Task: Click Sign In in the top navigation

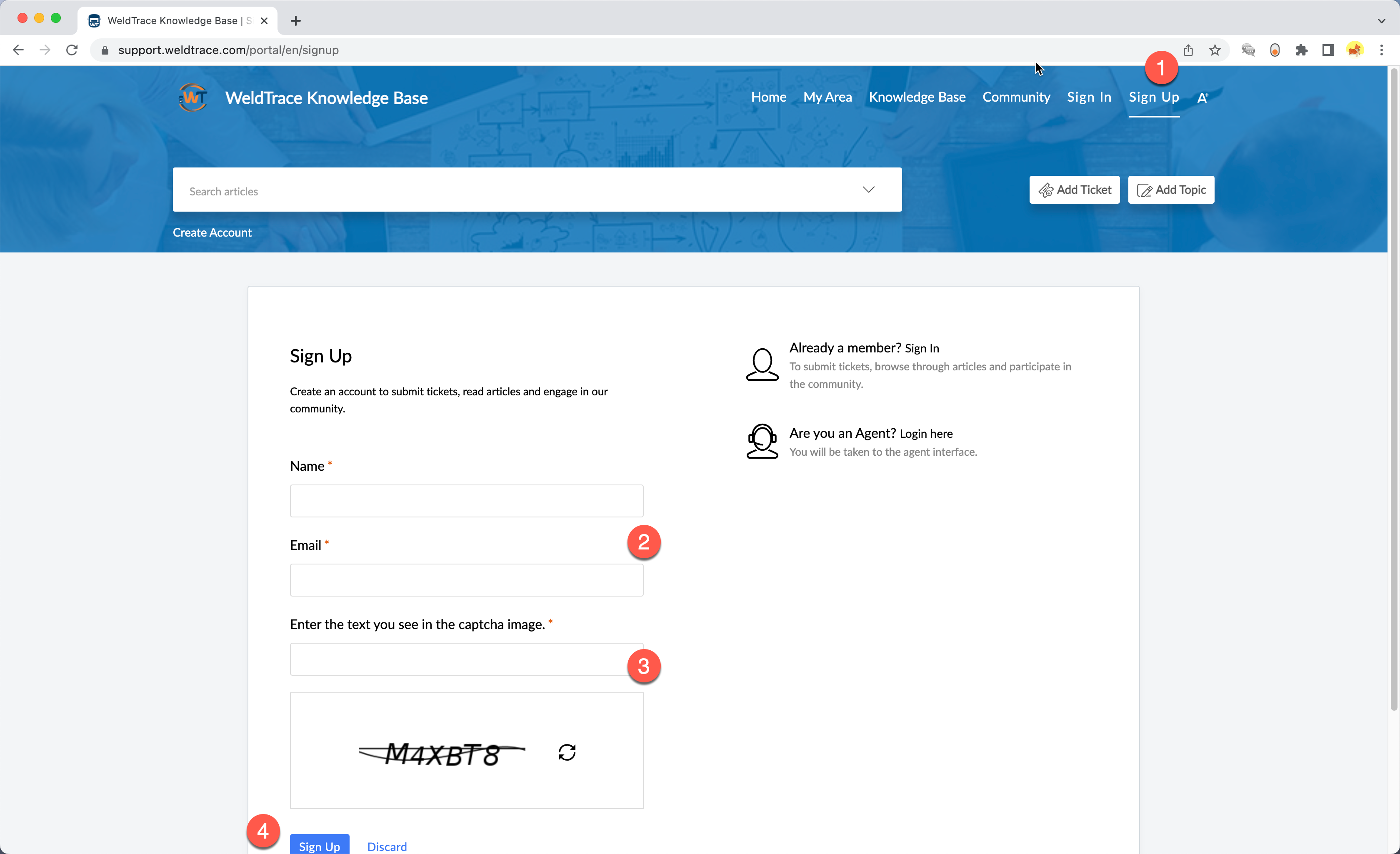Action: pyautogui.click(x=1089, y=97)
